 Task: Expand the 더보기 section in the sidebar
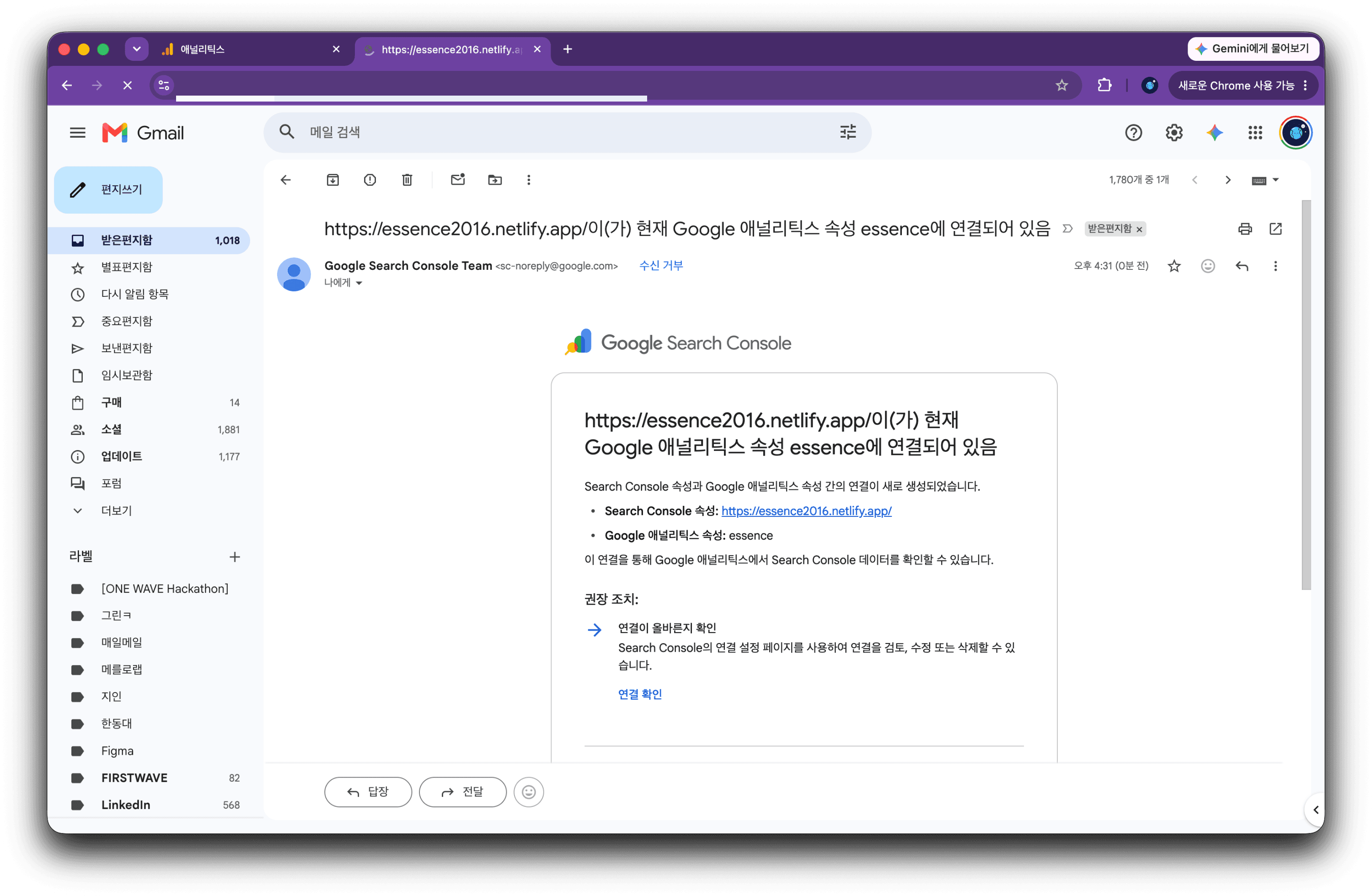pyautogui.click(x=117, y=510)
